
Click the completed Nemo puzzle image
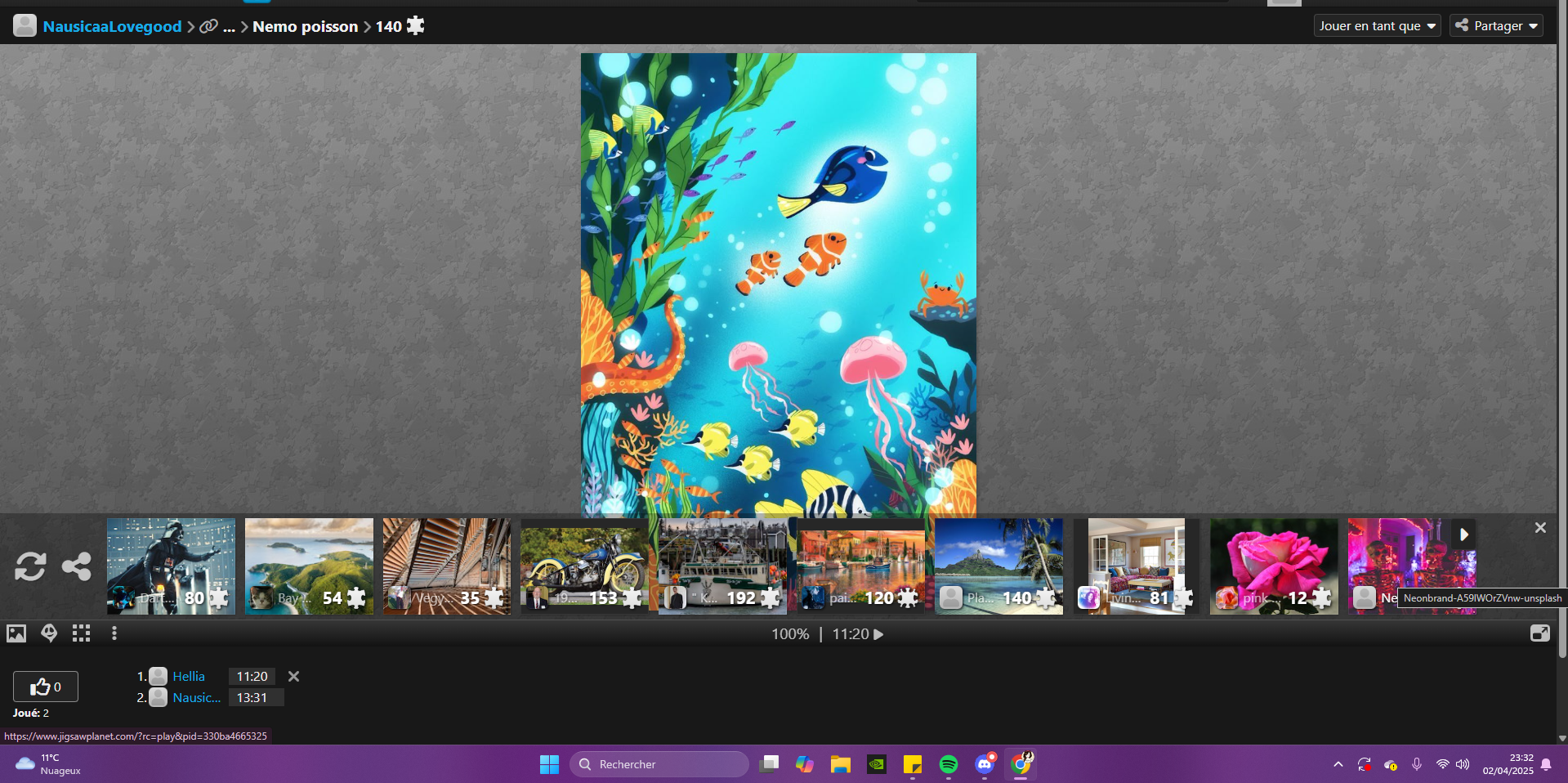(x=779, y=284)
